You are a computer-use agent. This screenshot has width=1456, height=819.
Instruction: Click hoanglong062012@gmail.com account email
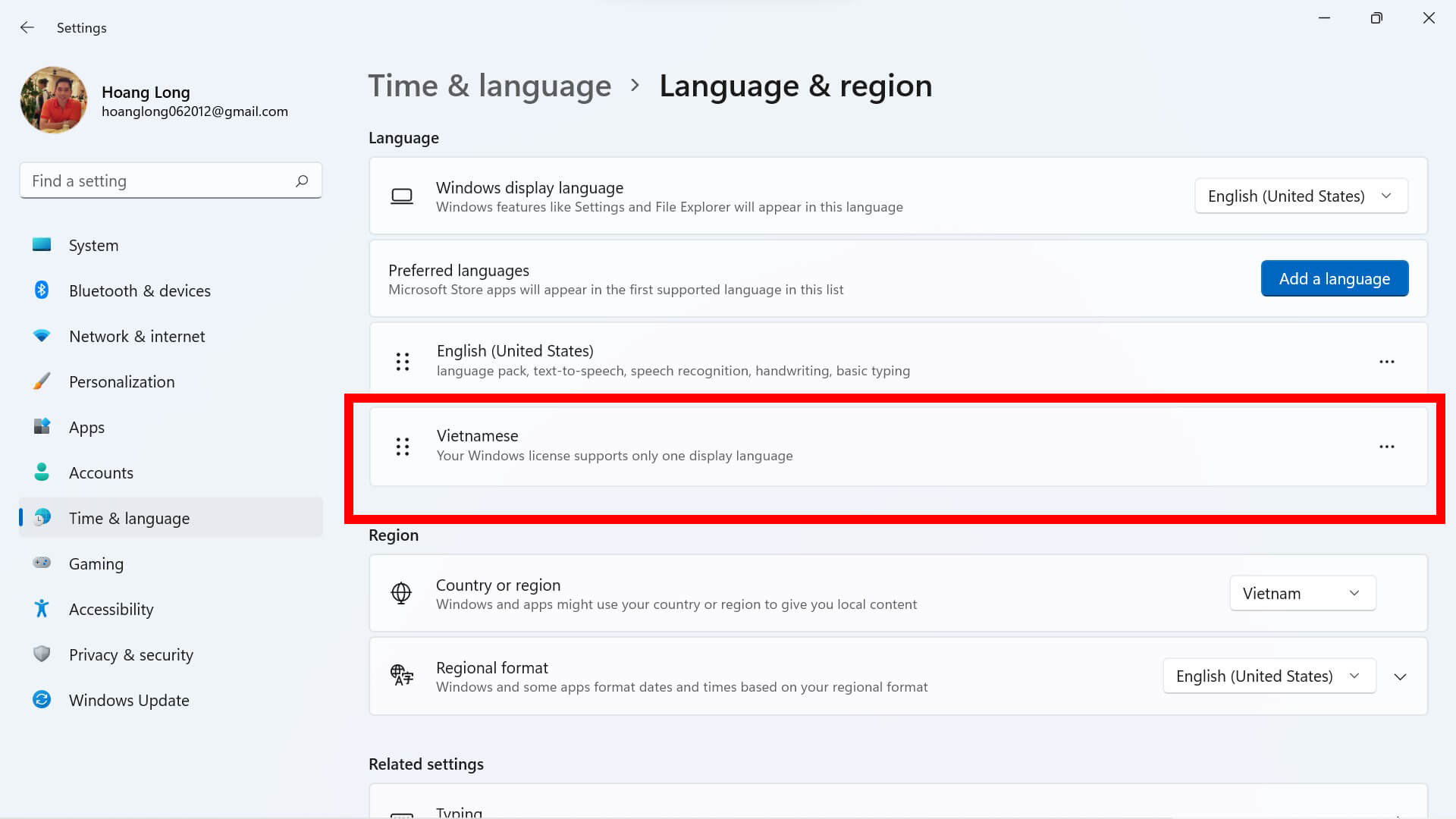[195, 111]
